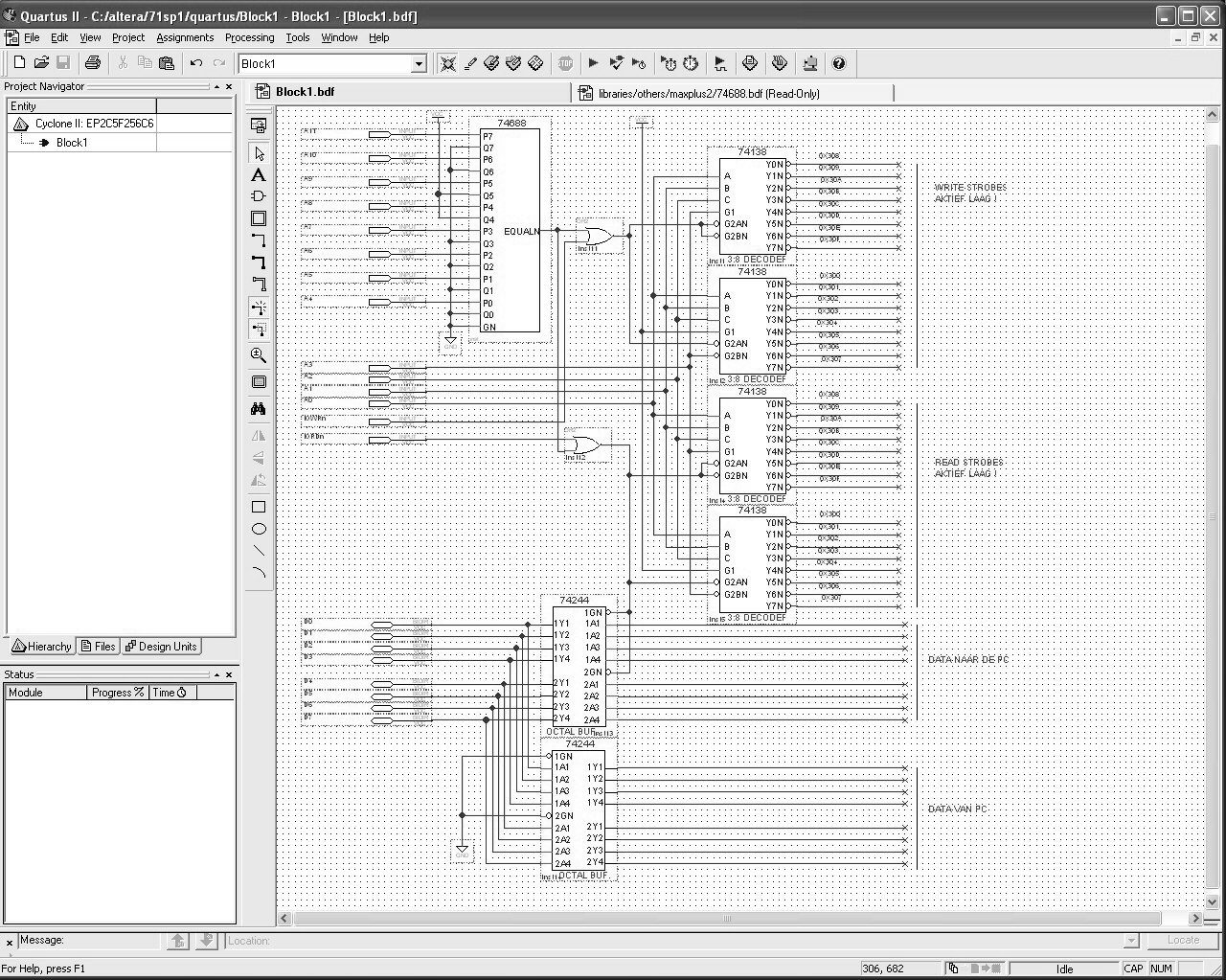Open the Message filter dropdown at the bottom
The image size is (1226, 980).
tap(1133, 940)
